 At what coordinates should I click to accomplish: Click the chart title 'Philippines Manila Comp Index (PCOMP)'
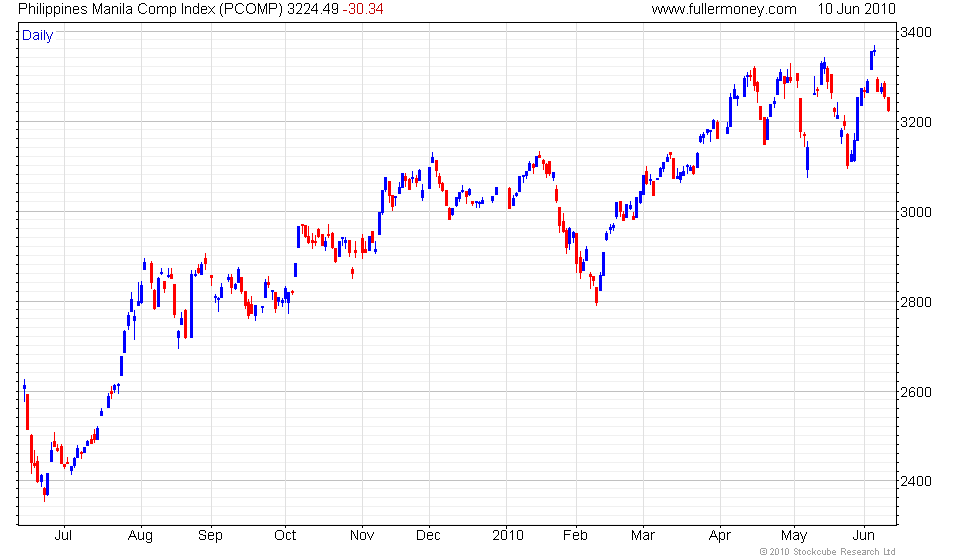[x=151, y=9]
